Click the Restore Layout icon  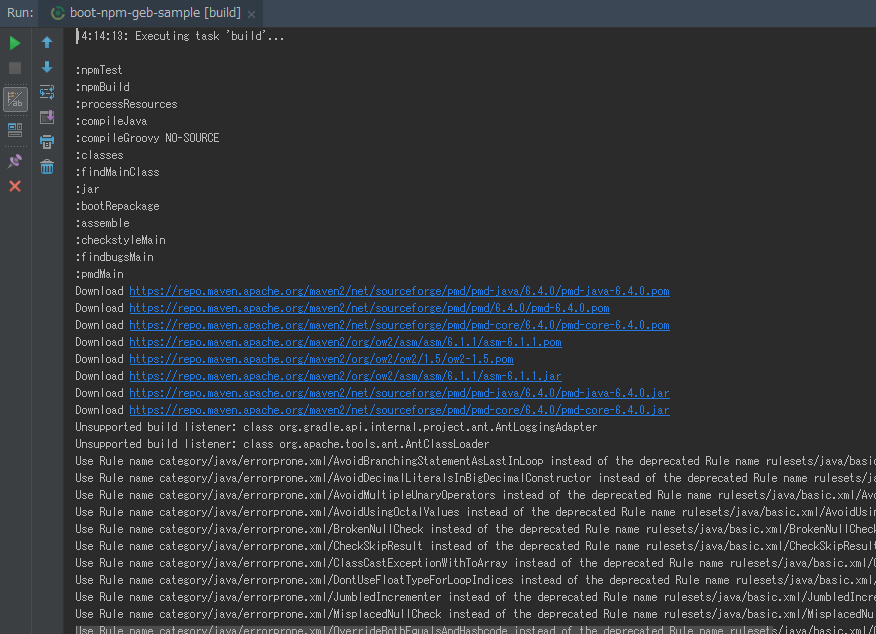click(15, 130)
